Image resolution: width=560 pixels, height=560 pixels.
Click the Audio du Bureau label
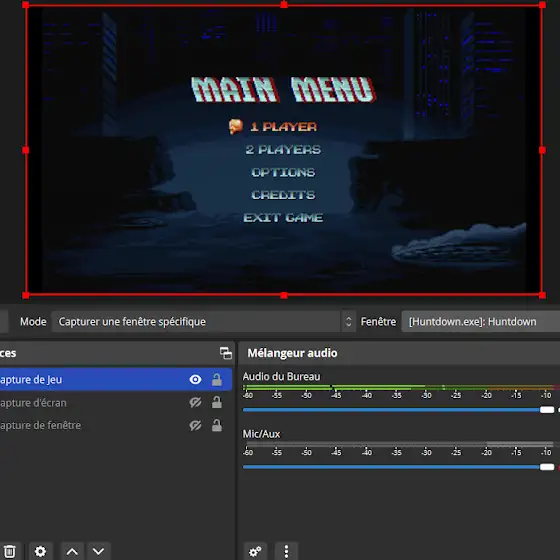click(281, 376)
